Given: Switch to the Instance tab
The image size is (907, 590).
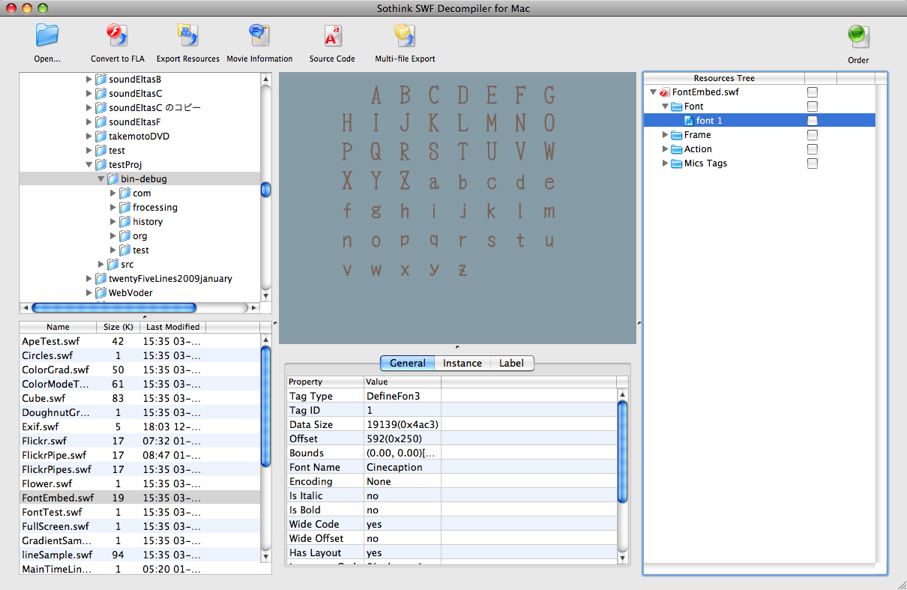Looking at the screenshot, I should [462, 363].
